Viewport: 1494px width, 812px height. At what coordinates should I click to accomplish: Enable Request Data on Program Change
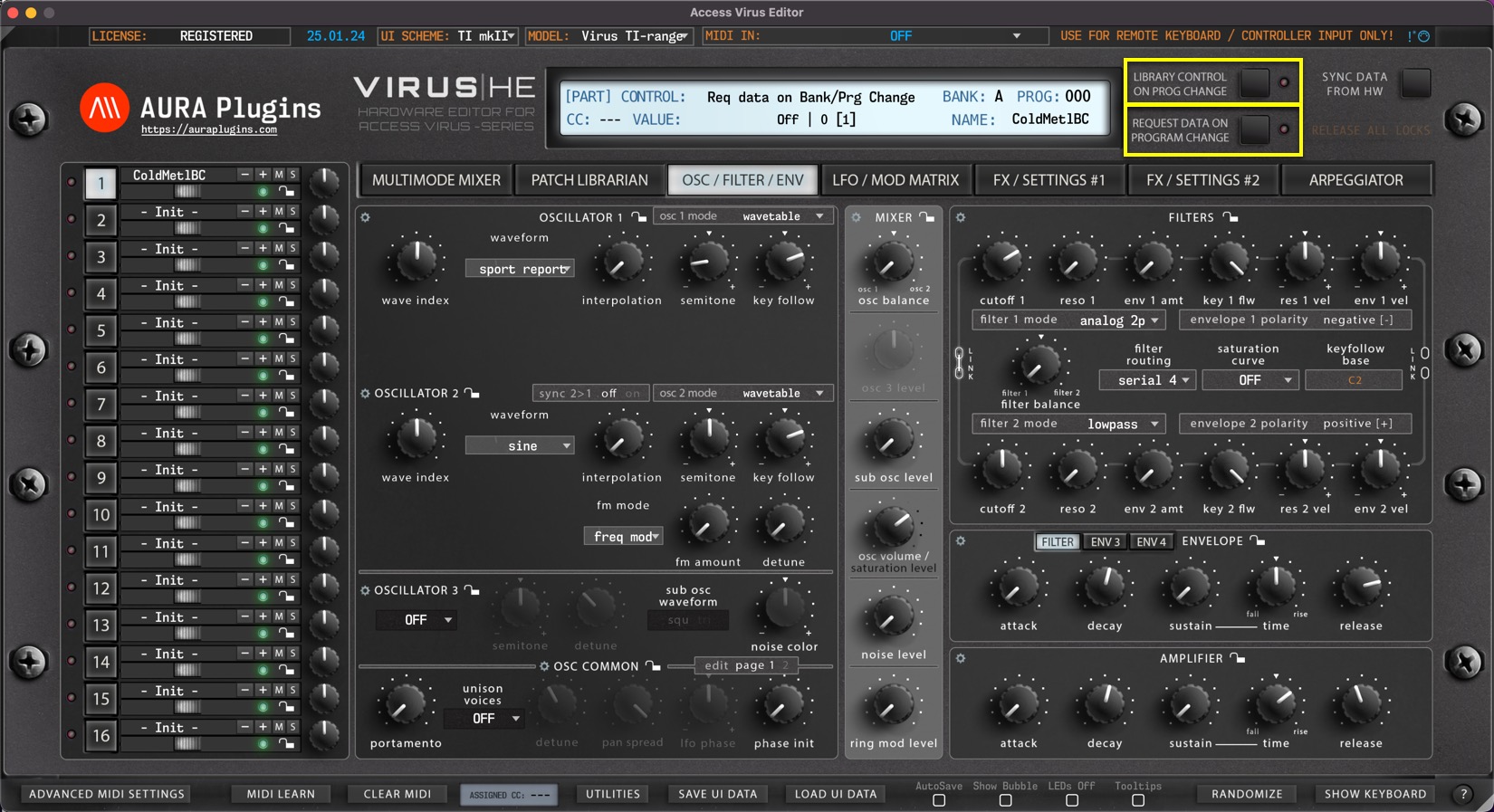coord(1255,130)
